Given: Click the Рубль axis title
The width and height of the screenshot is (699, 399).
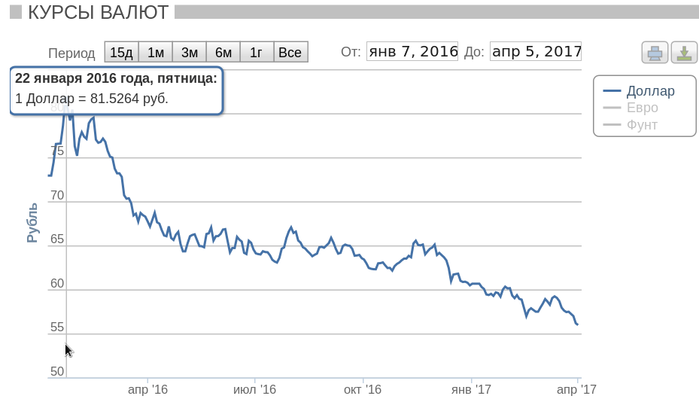Looking at the screenshot, I should pyautogui.click(x=32, y=222).
